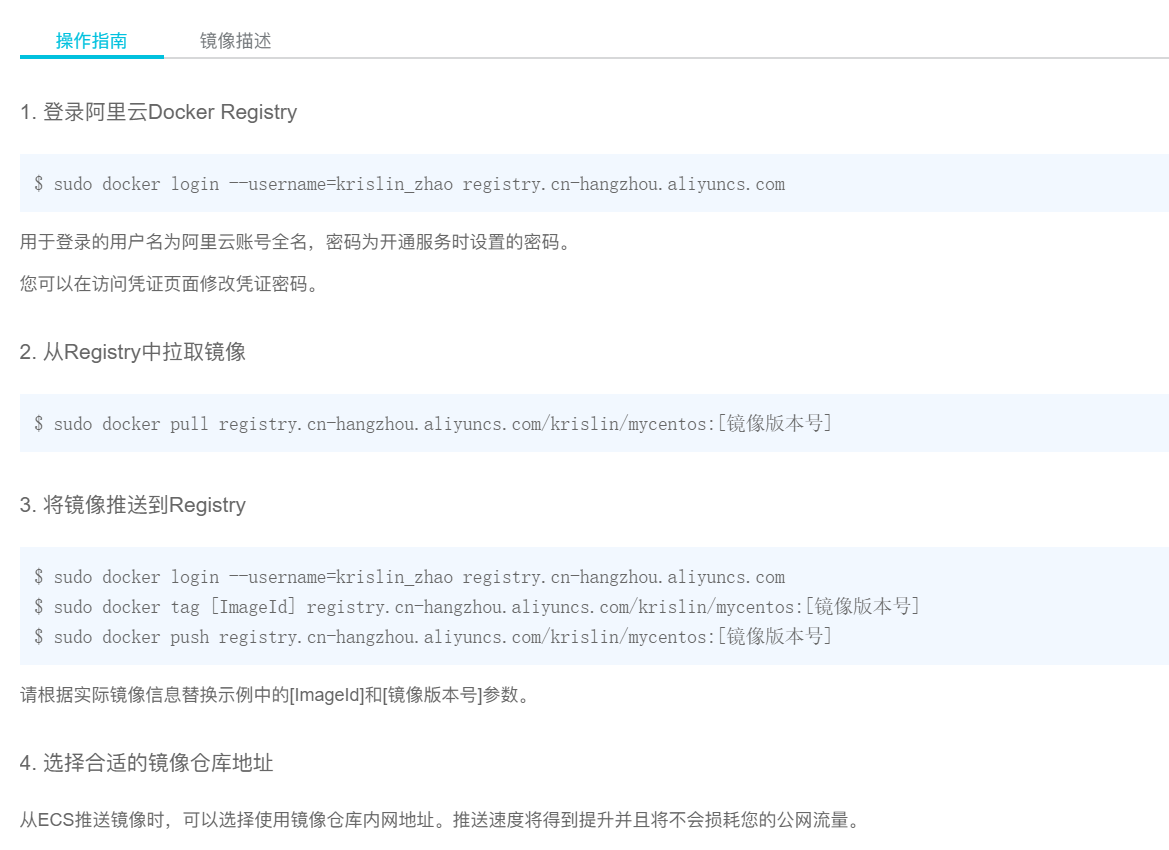Click the sudo docker pull command line
The width and height of the screenshot is (1169, 850).
432,424
